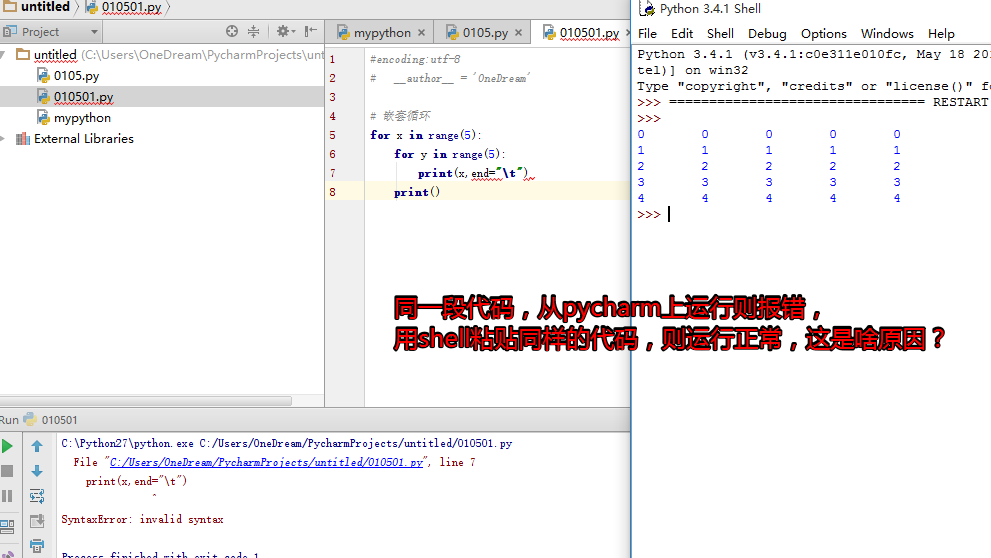Close the 0105.py editor tab

tap(518, 33)
